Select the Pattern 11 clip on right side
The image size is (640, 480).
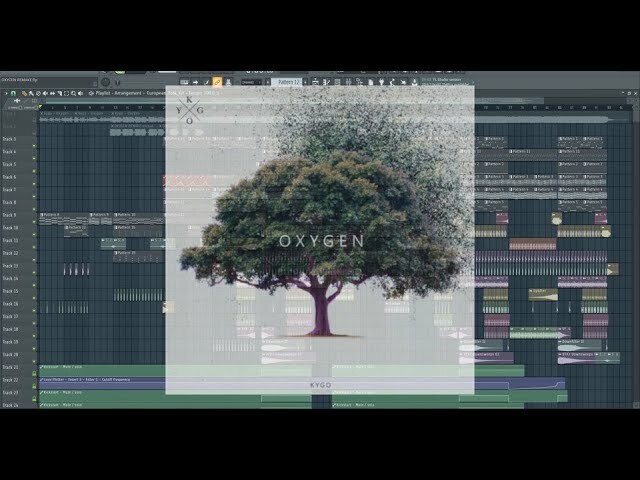(x=533, y=155)
